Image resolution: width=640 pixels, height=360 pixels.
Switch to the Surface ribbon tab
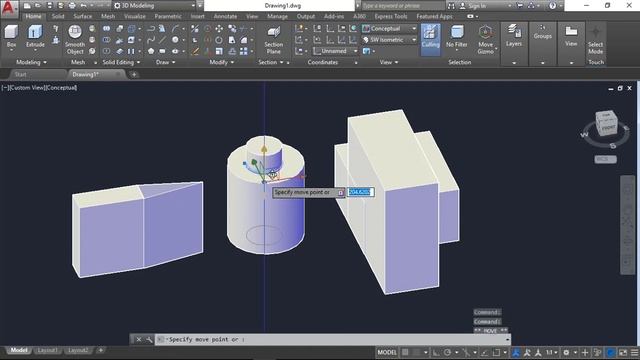pyautogui.click(x=82, y=16)
